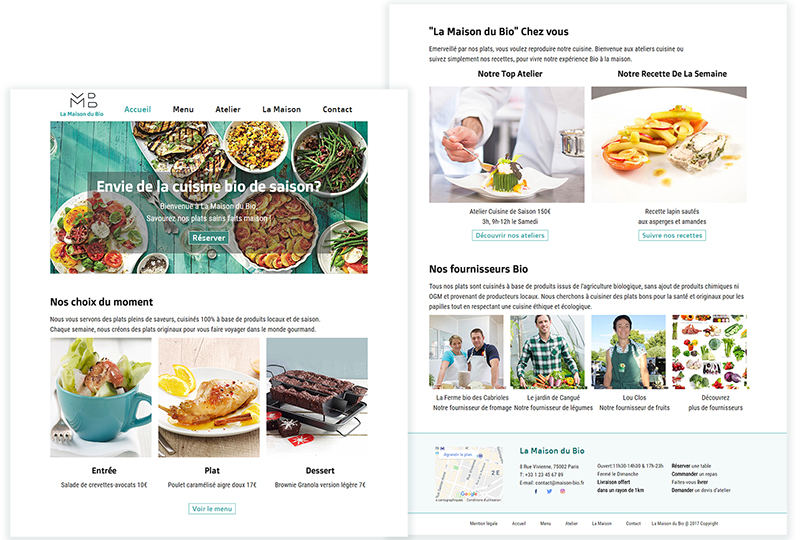
Task: Open the La Ferme bio des Cabrioles photo
Action: pos(466,352)
